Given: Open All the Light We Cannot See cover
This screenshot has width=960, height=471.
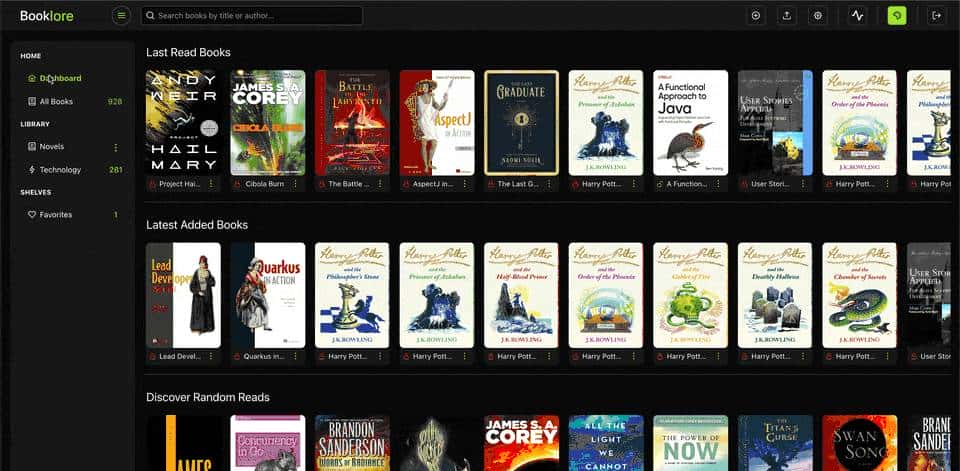Looking at the screenshot, I should coord(606,443).
